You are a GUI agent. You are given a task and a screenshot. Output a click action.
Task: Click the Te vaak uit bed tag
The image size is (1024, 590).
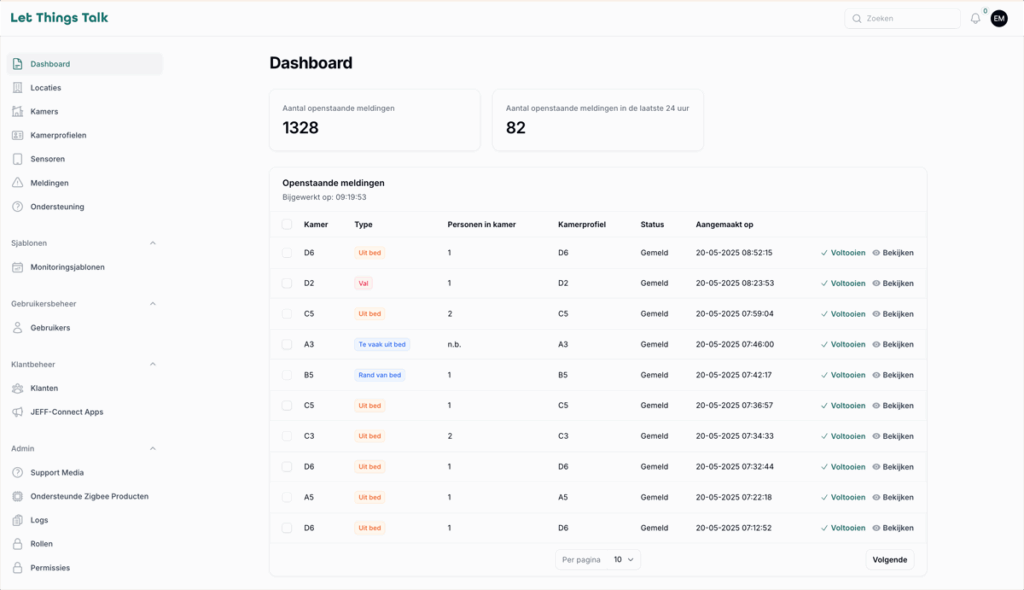[382, 344]
